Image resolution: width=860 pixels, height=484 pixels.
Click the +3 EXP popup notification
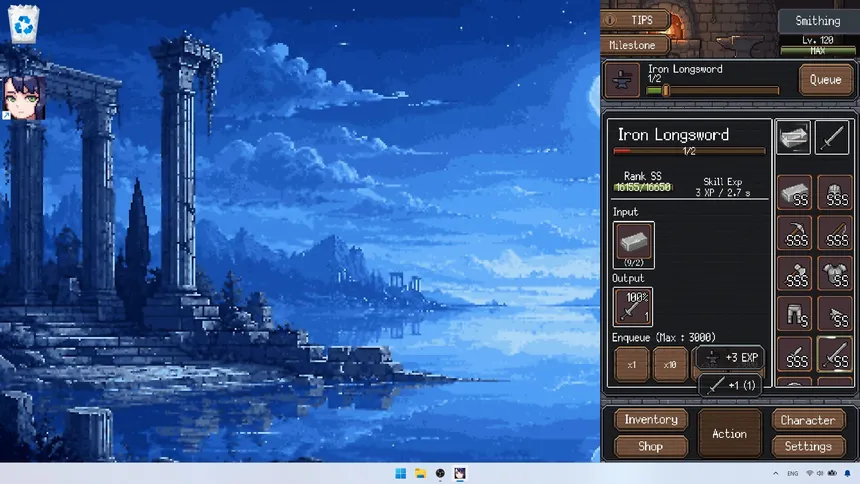pyautogui.click(x=730, y=358)
